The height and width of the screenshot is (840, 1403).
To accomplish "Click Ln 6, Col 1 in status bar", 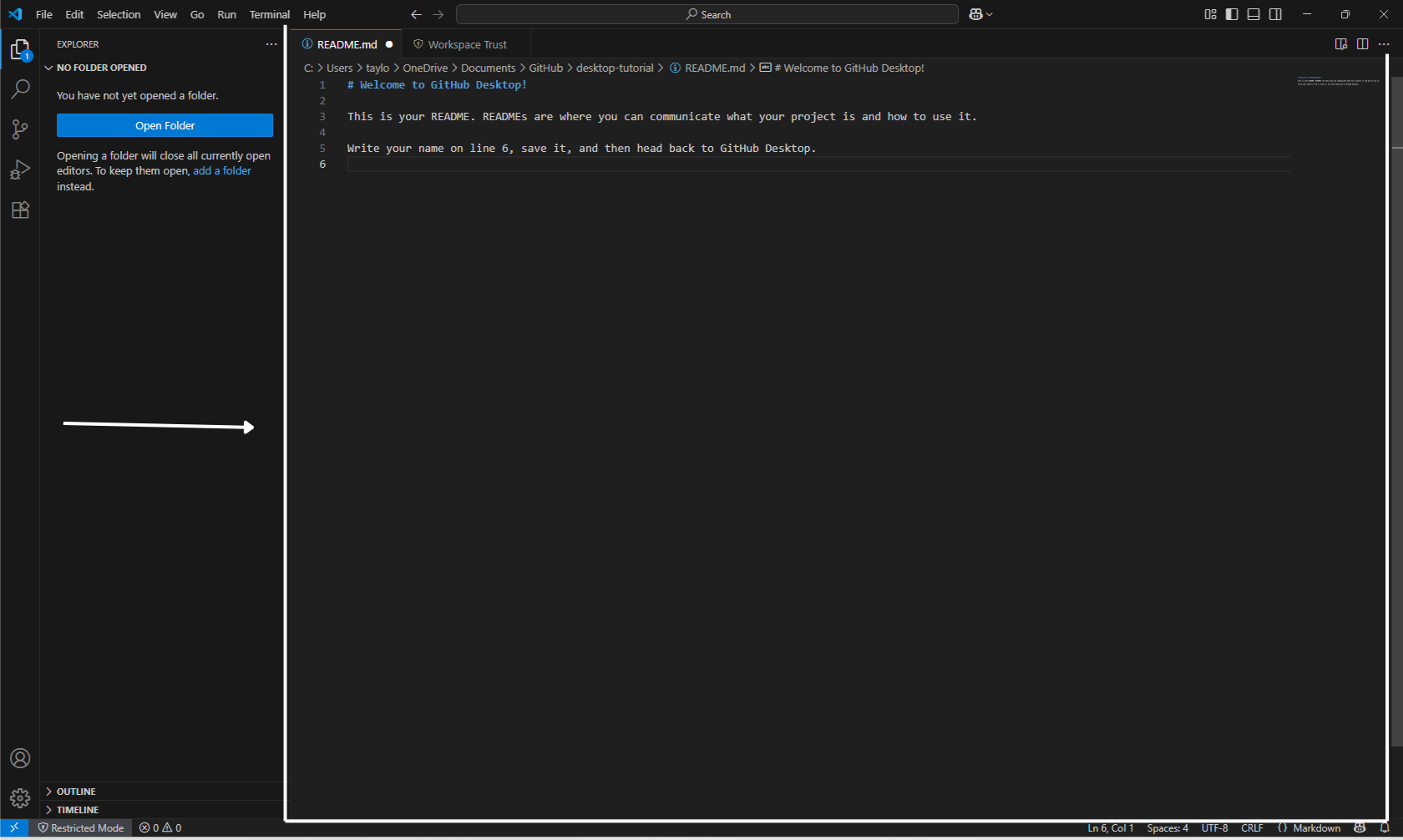I will tap(1110, 828).
